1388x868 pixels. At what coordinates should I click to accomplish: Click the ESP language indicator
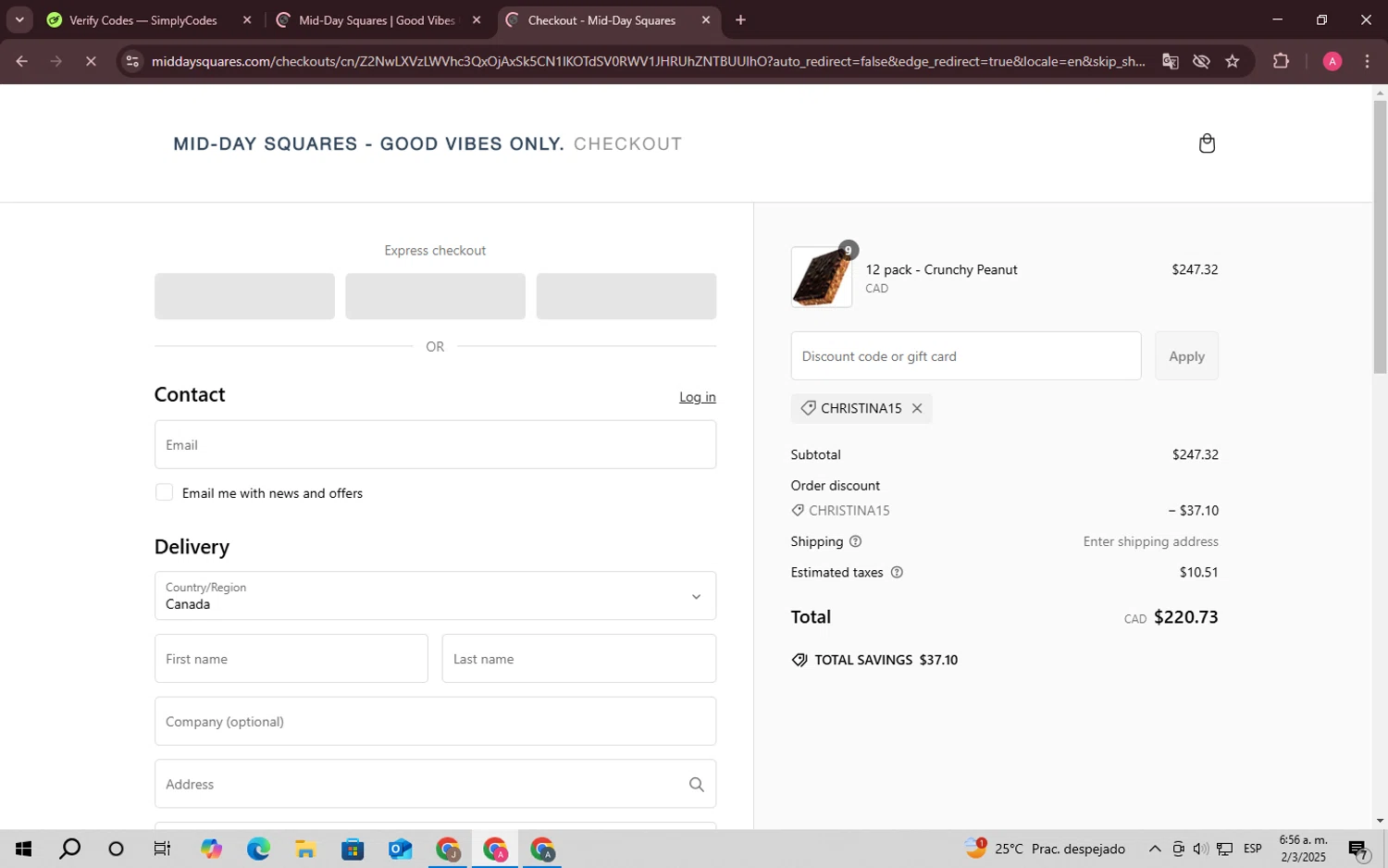(x=1253, y=849)
